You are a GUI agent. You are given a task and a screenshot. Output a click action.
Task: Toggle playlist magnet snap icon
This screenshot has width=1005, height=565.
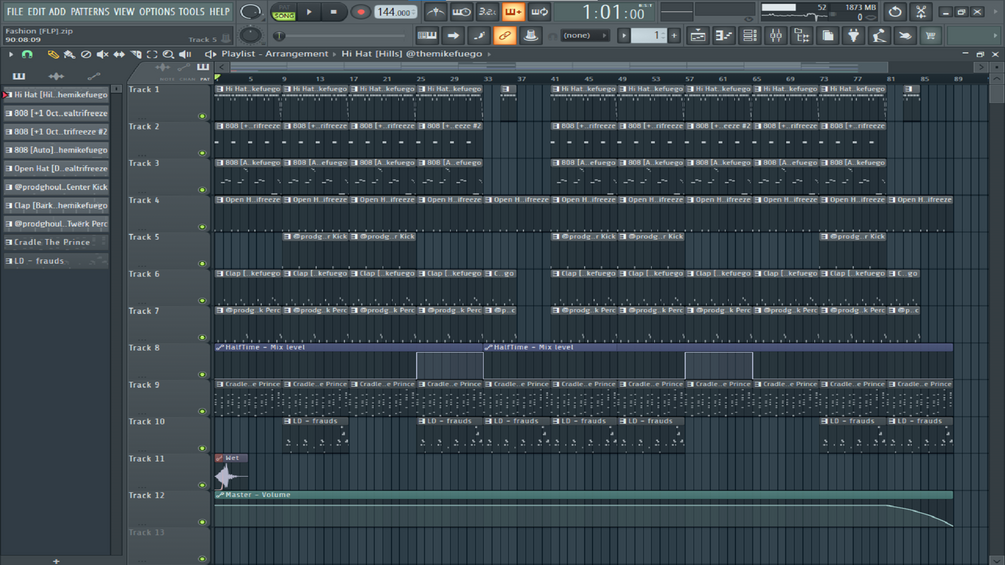click(x=27, y=54)
